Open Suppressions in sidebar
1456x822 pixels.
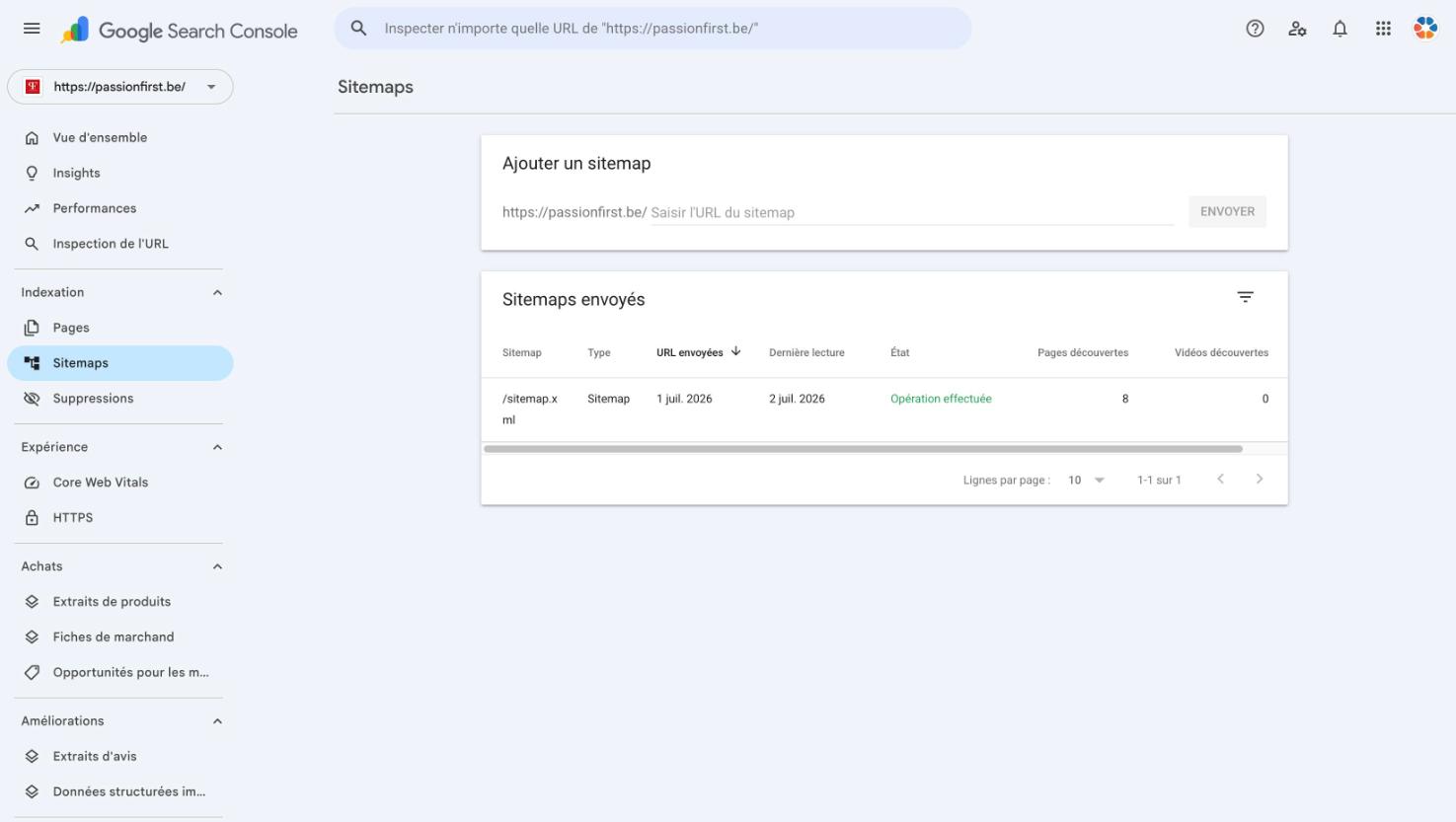[x=120, y=399]
